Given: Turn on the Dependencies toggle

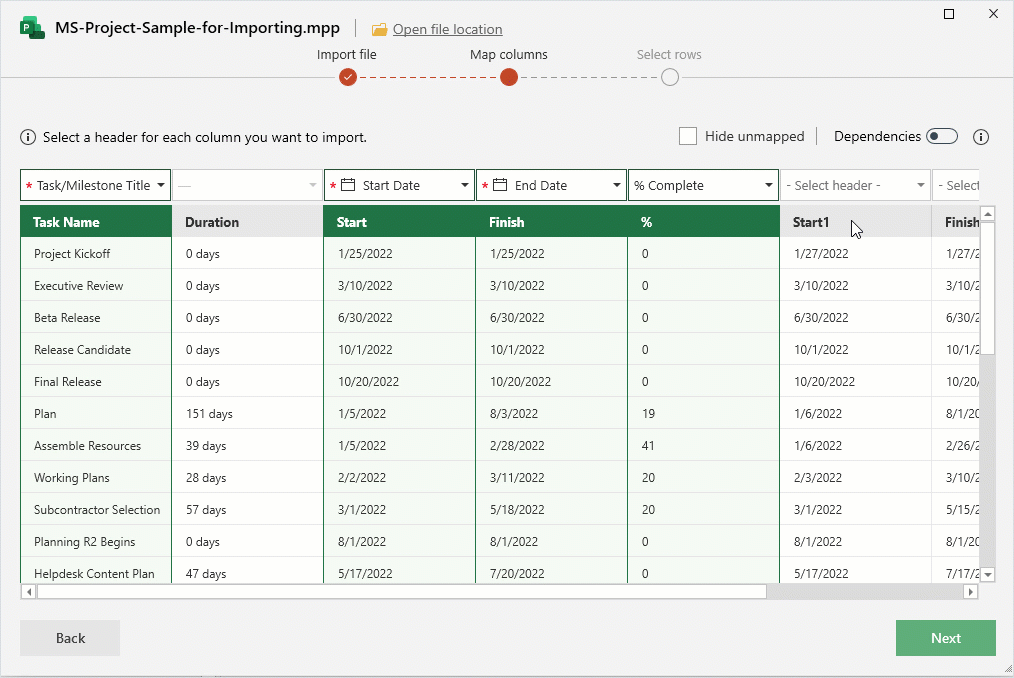Looking at the screenshot, I should (941, 136).
